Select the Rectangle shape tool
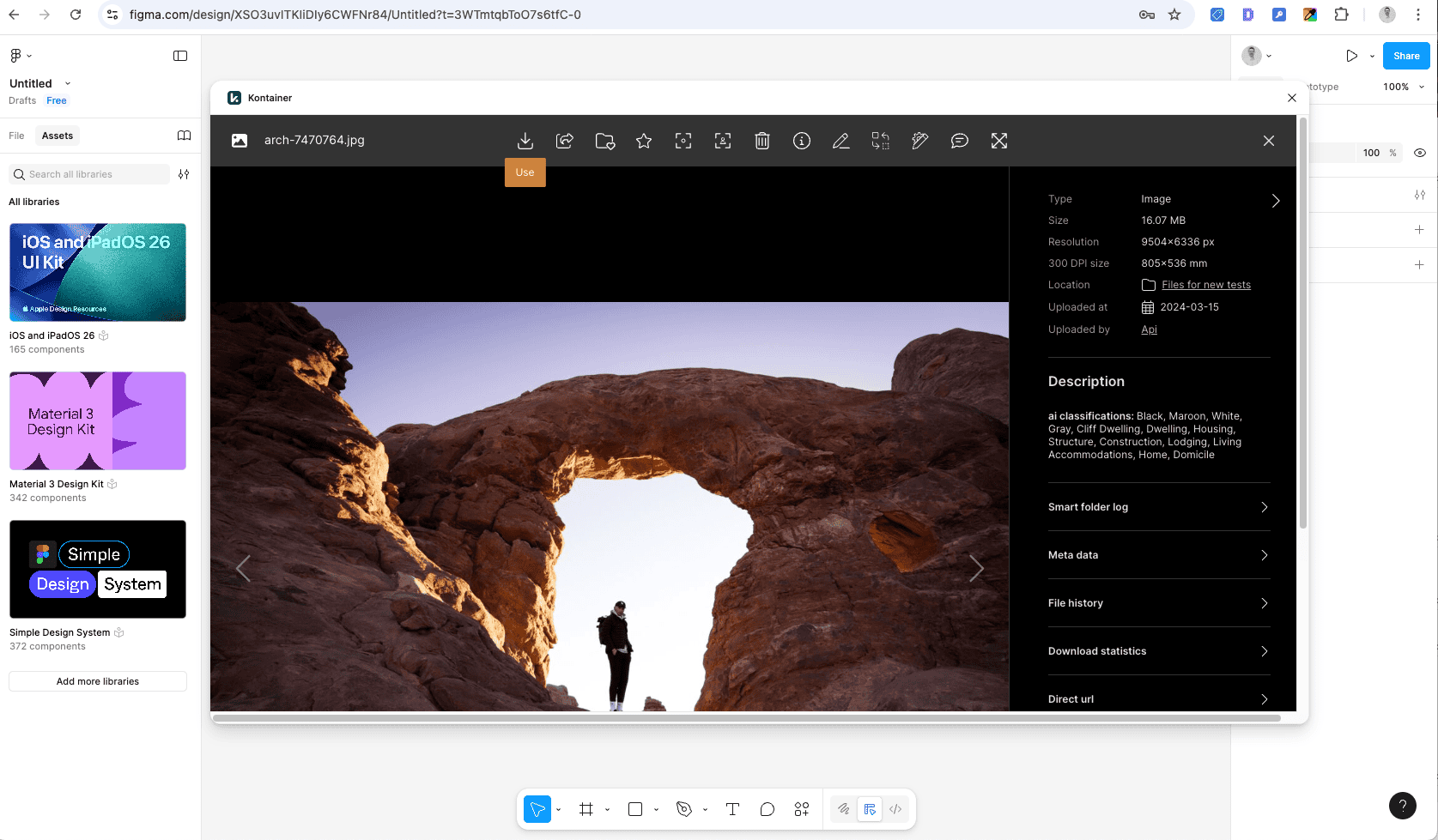 [x=634, y=808]
